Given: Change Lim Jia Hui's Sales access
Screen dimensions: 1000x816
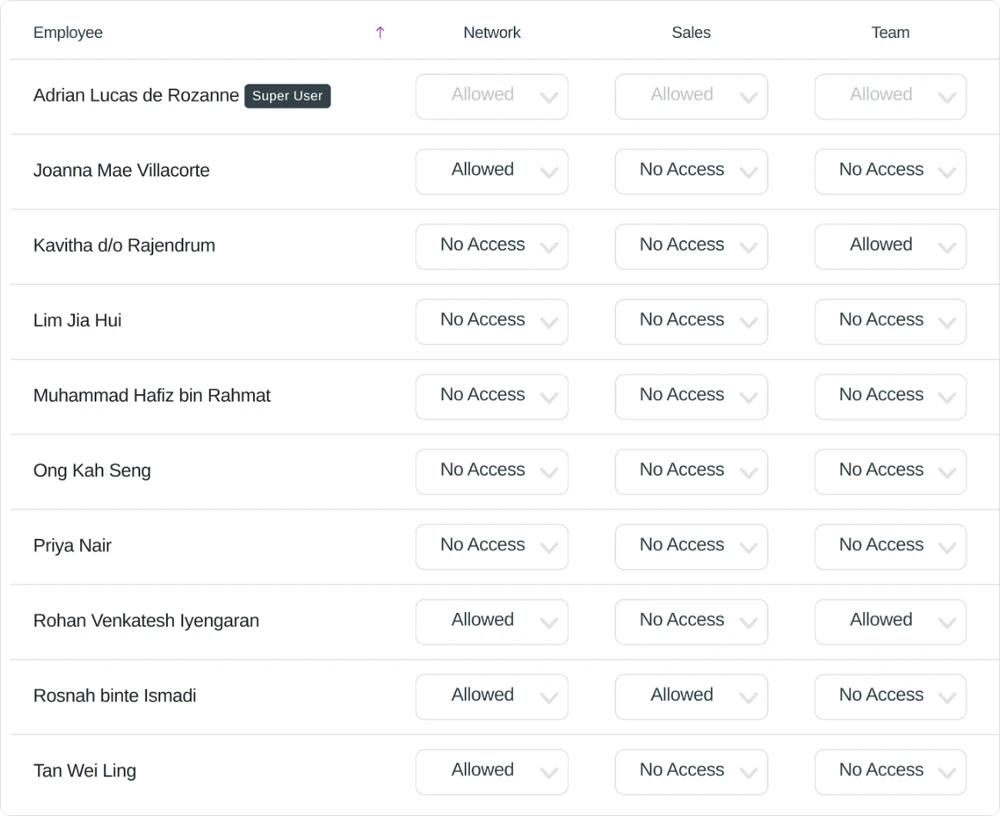Looking at the screenshot, I should pos(691,322).
